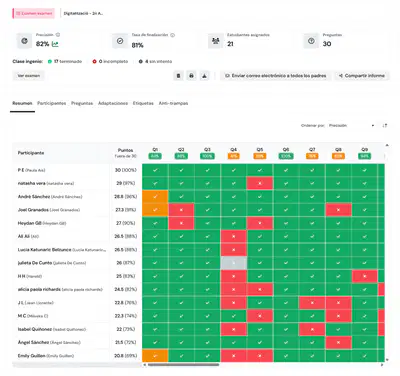Image resolution: width=400 pixels, height=376 pixels.
Task: Click julieta De Cunto's gray Q4 cell
Action: point(234,263)
